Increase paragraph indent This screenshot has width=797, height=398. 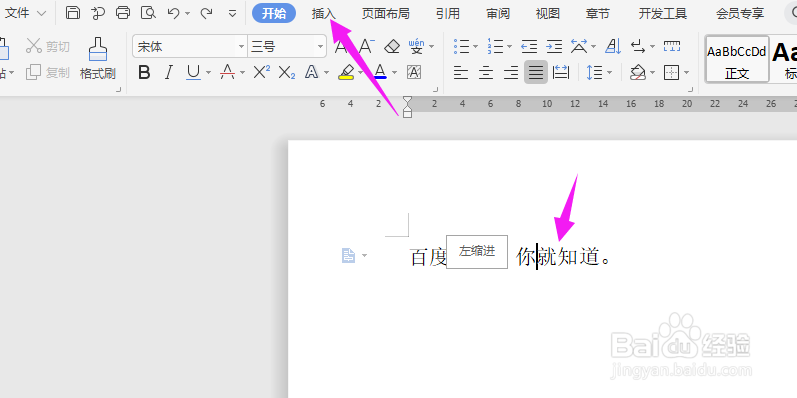click(x=554, y=47)
